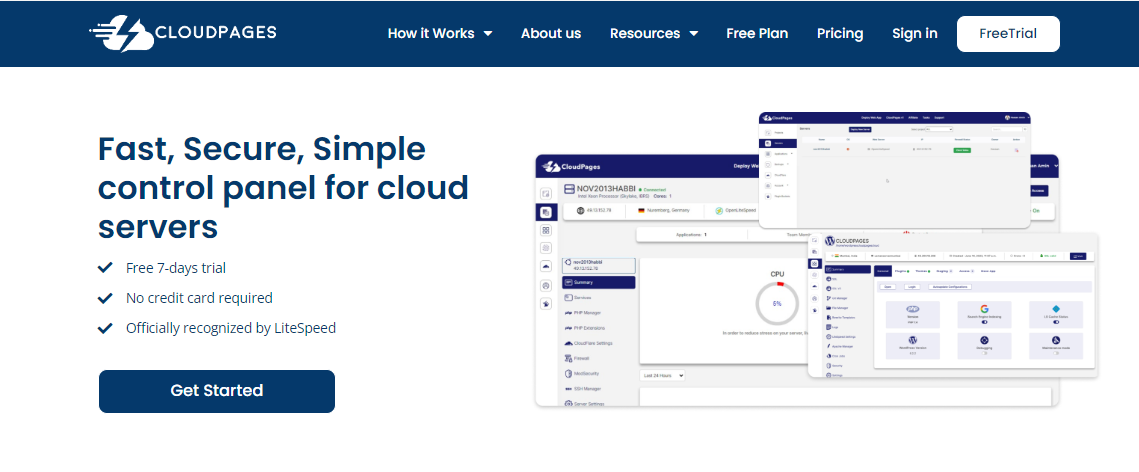The width and height of the screenshot is (1139, 472).
Task: Expand the Resources dropdown menu
Action: click(654, 33)
